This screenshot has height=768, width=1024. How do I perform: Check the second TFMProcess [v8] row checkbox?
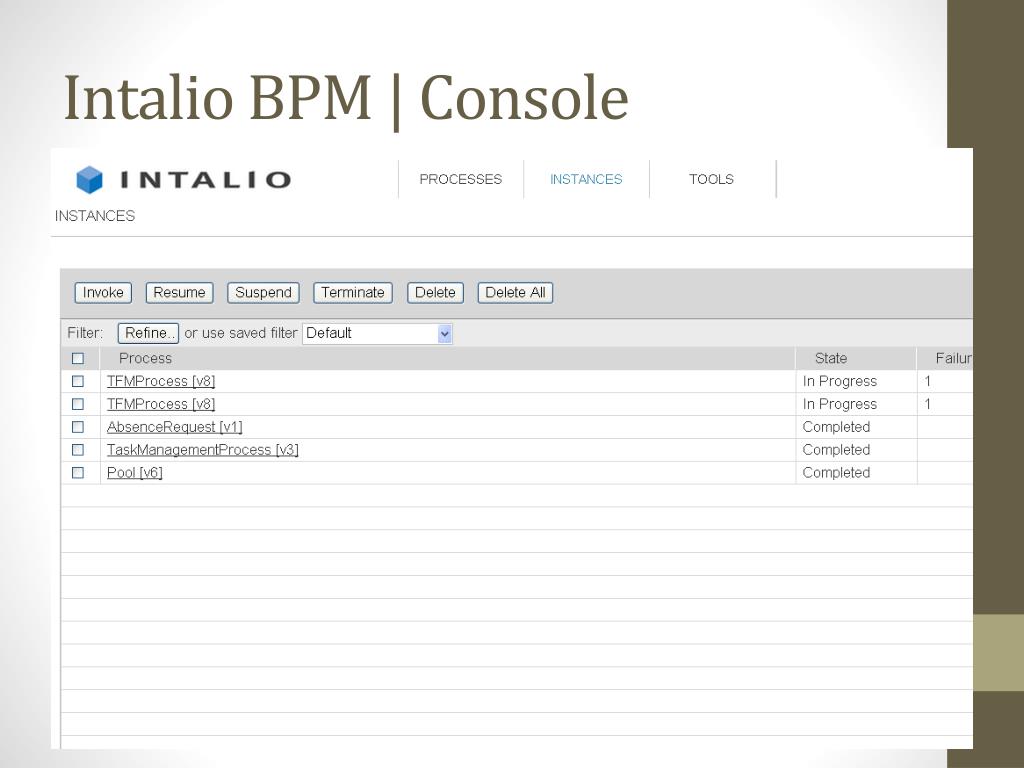[x=78, y=404]
